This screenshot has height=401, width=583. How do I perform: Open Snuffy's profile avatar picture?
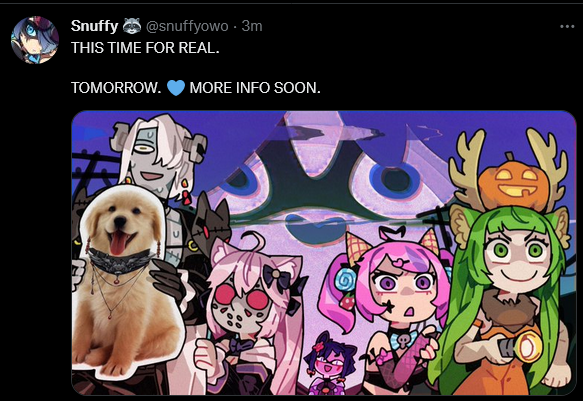[x=35, y=40]
